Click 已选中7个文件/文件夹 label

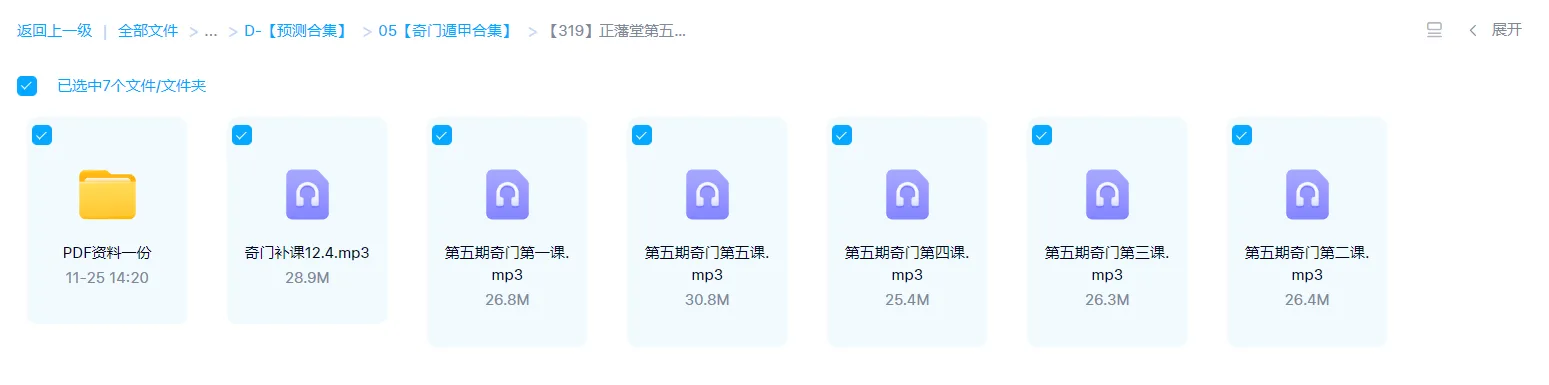pyautogui.click(x=132, y=86)
